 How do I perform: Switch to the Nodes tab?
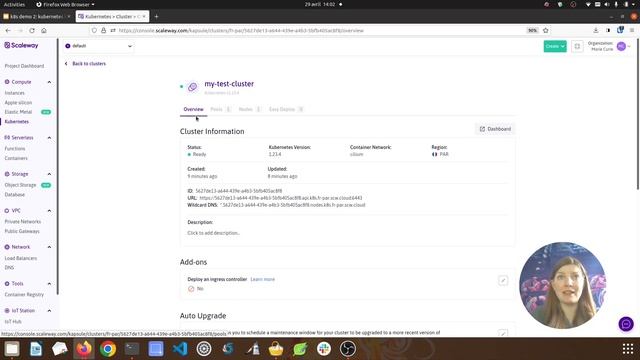pyautogui.click(x=249, y=109)
